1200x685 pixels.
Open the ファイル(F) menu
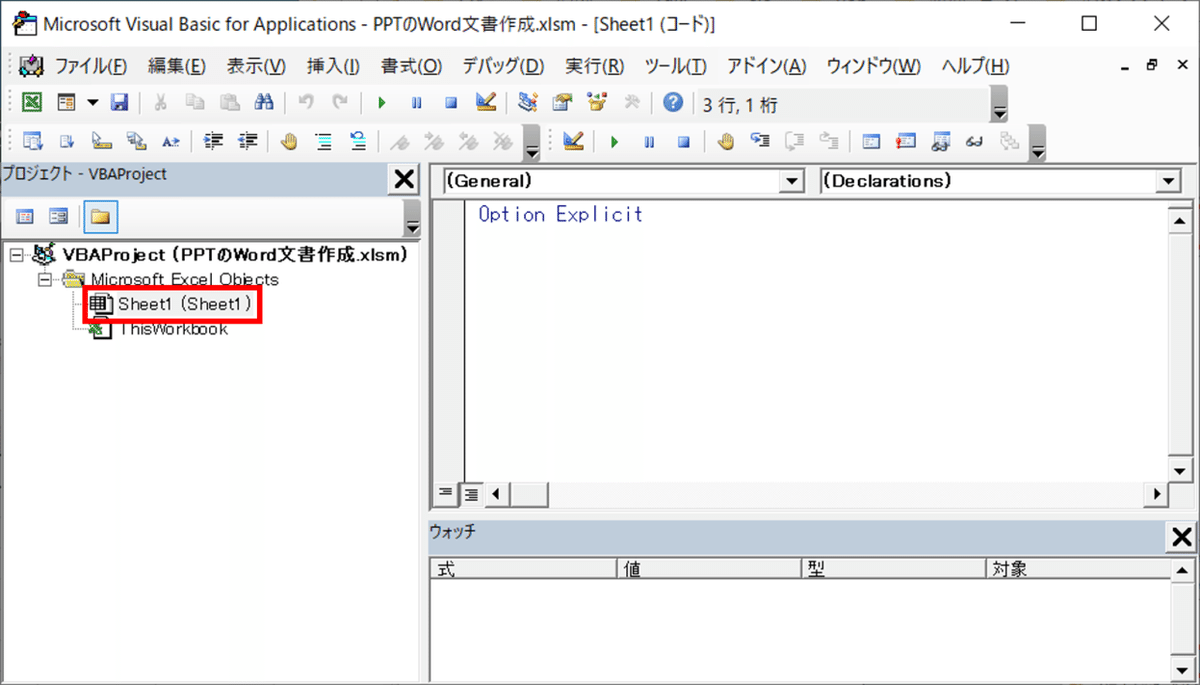pyautogui.click(x=91, y=66)
